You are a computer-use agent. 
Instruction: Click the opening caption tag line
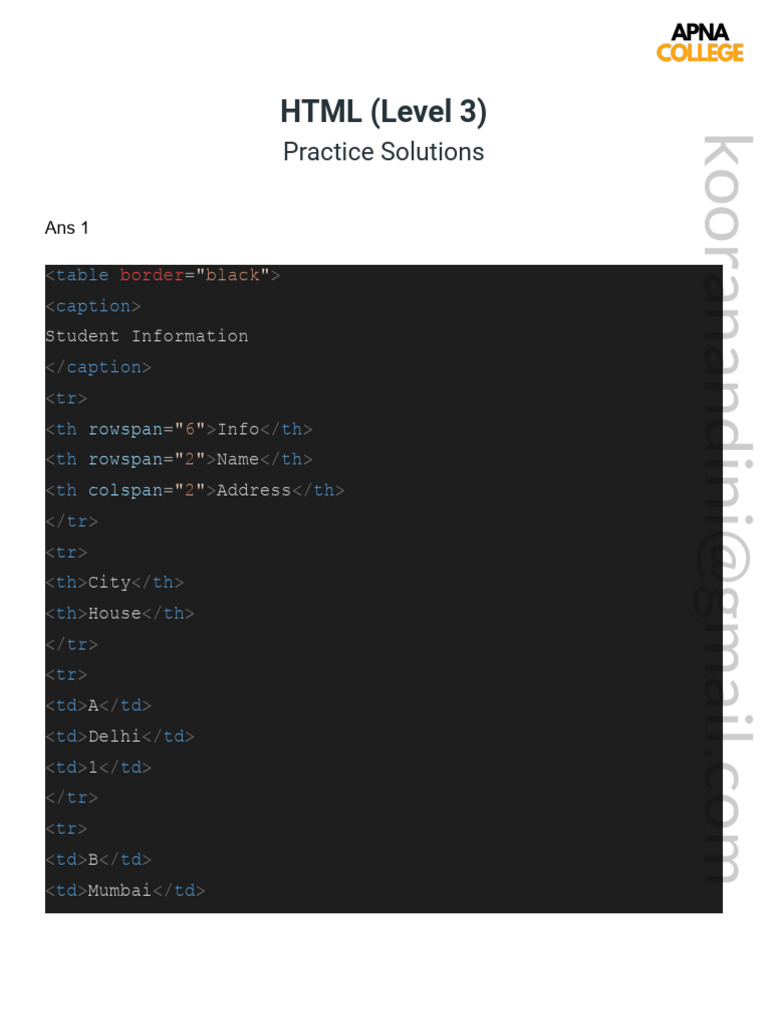click(x=93, y=306)
